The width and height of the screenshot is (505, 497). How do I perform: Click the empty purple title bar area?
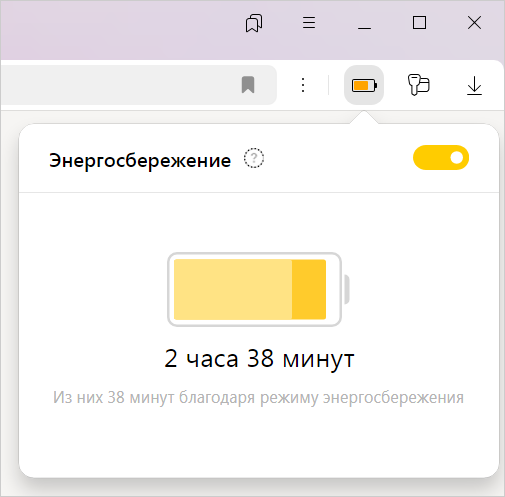117,30
